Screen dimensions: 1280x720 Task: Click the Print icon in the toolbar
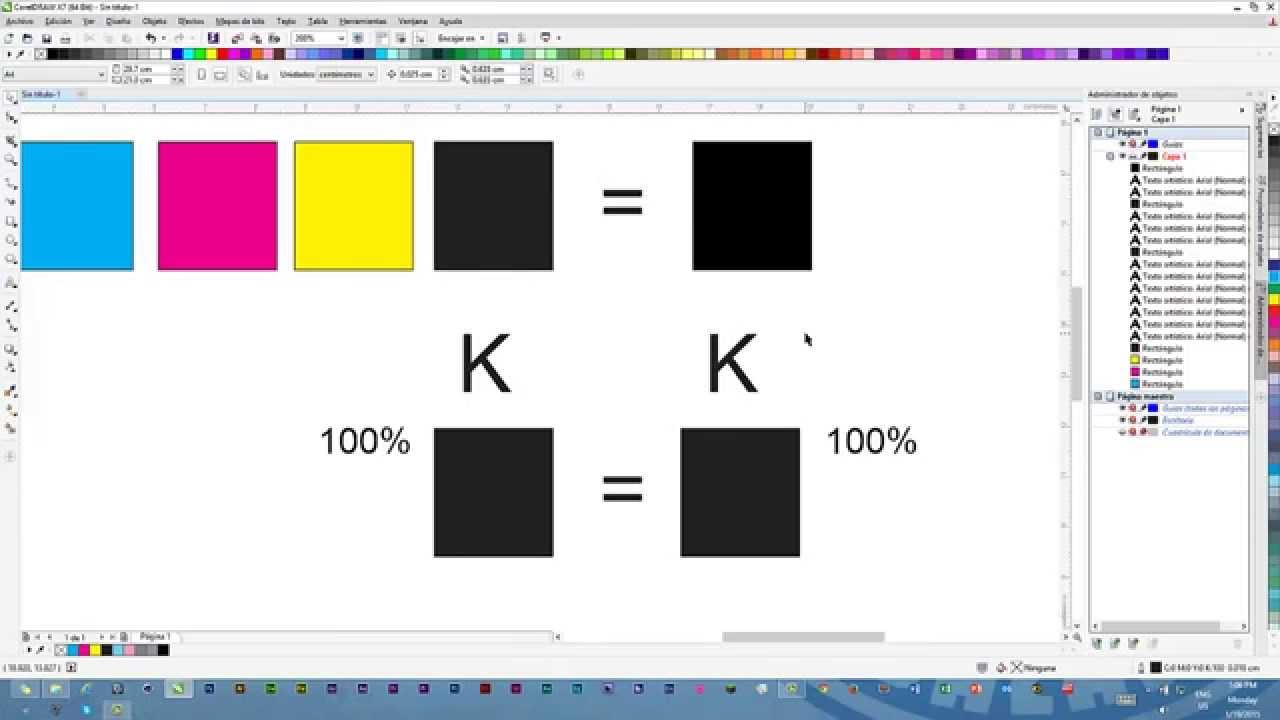tap(64, 38)
